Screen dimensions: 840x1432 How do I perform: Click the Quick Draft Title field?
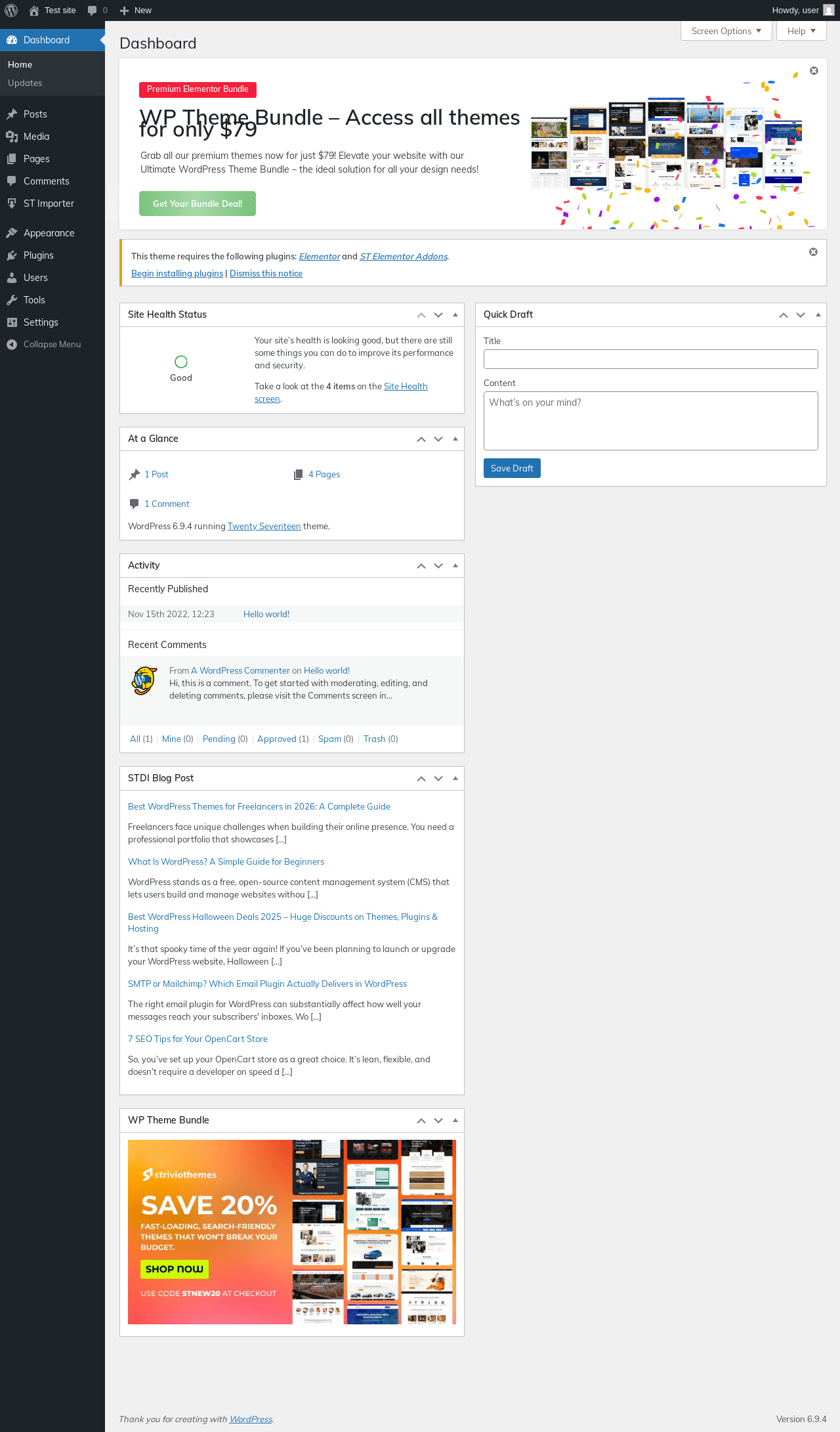[x=651, y=359]
